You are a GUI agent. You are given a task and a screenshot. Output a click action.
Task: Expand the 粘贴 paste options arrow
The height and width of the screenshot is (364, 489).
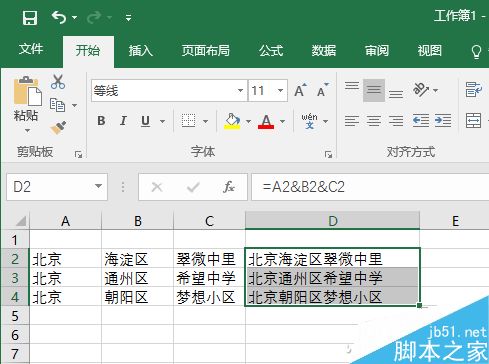pos(27,130)
